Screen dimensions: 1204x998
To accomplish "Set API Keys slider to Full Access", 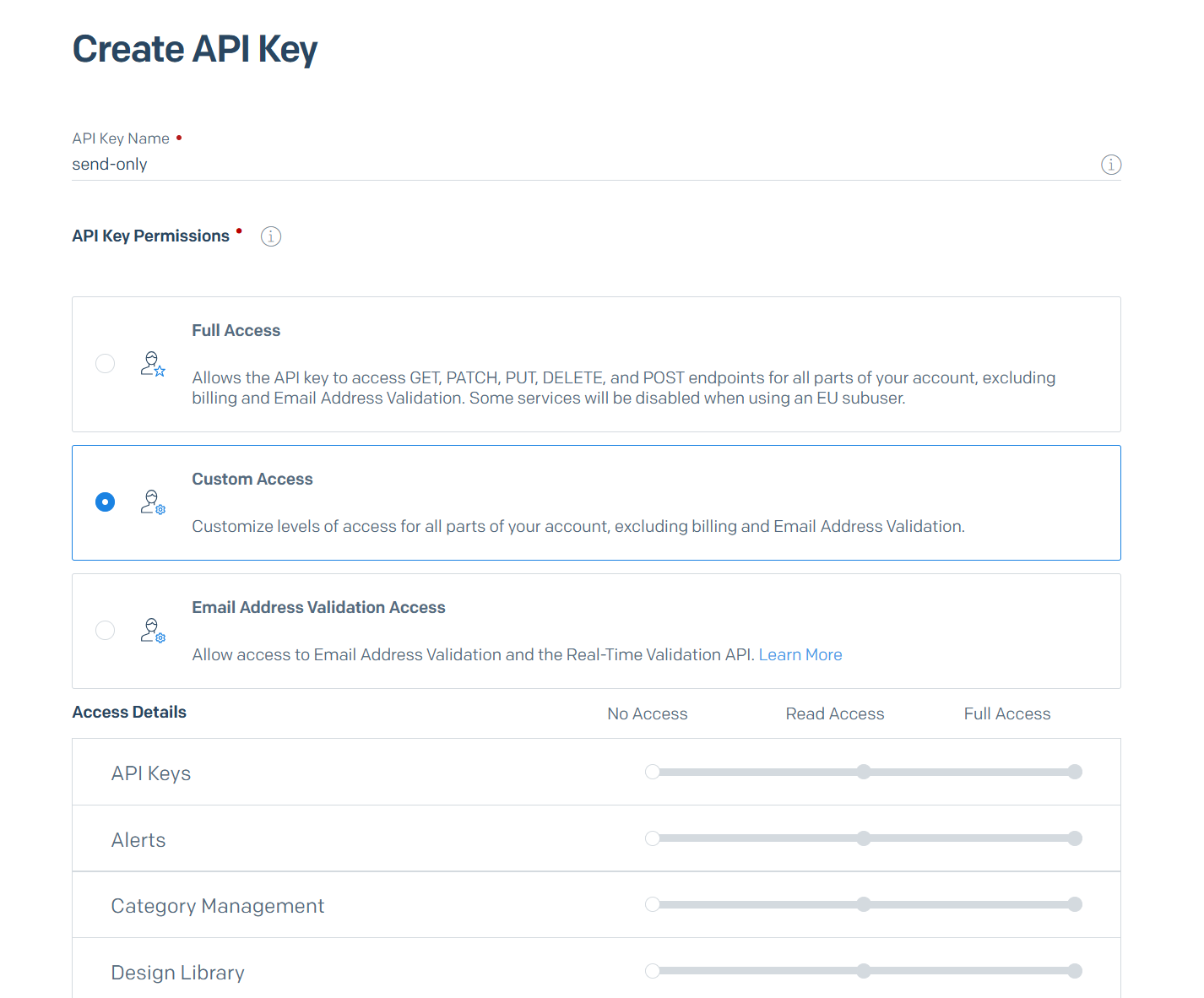I will 1074,772.
